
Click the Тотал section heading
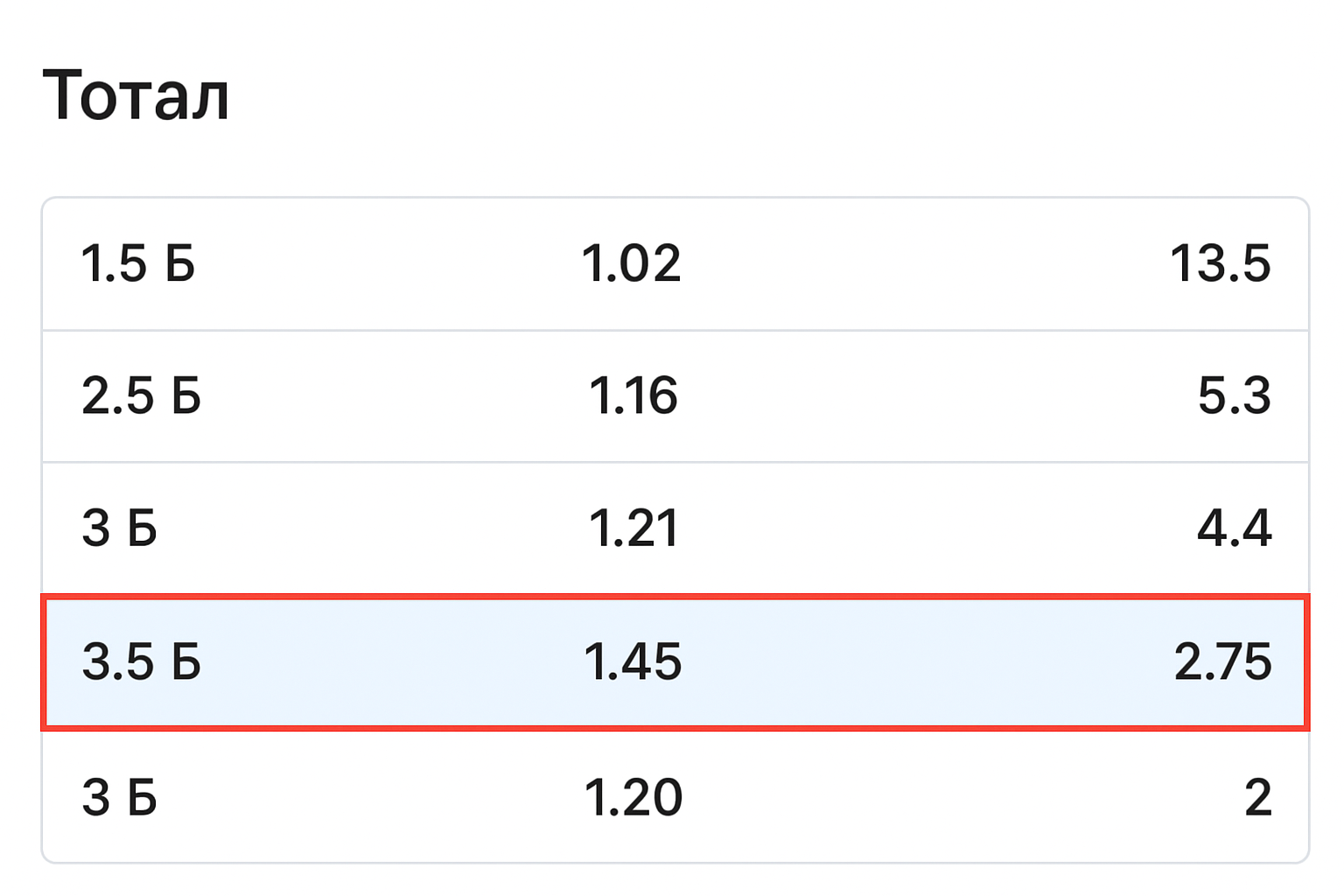click(x=136, y=94)
